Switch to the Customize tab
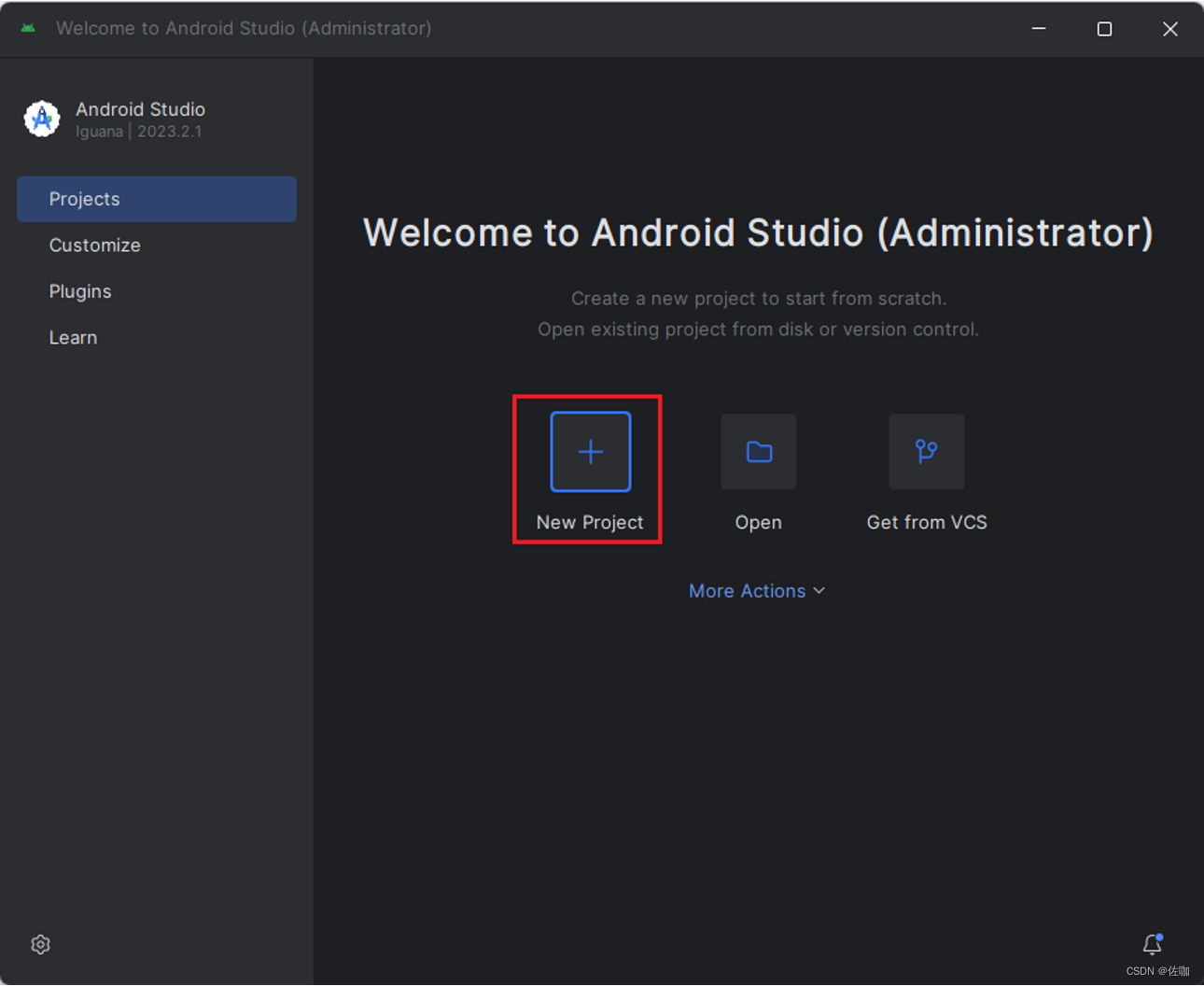 point(157,245)
